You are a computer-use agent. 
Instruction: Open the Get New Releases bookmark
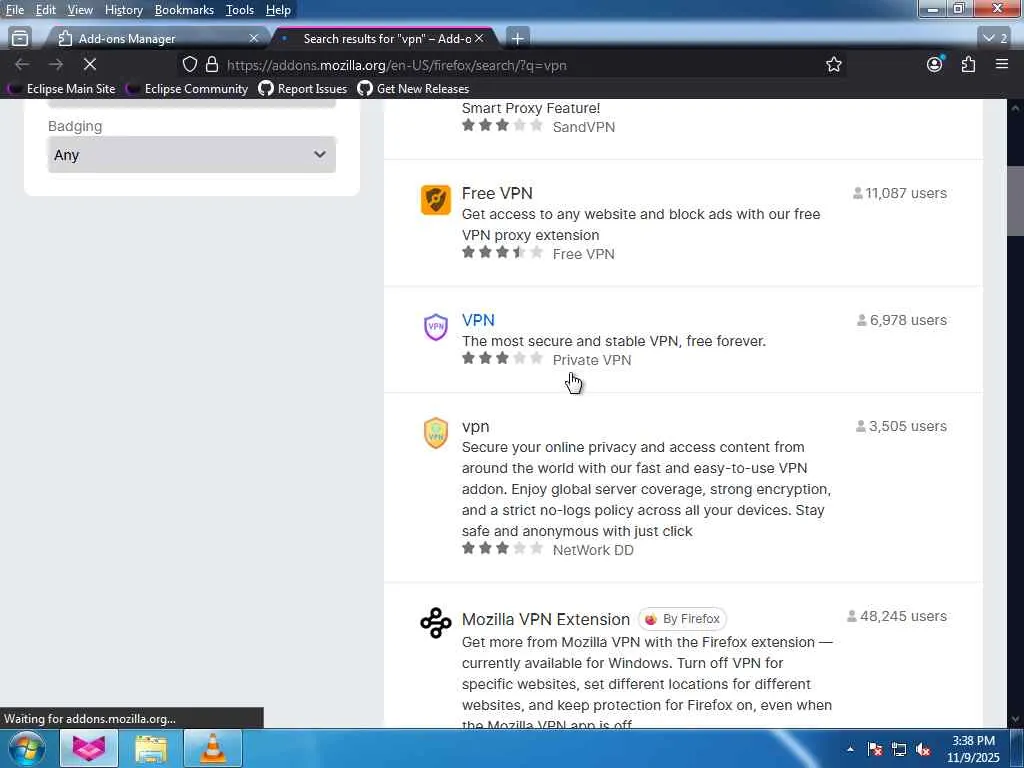(x=413, y=89)
